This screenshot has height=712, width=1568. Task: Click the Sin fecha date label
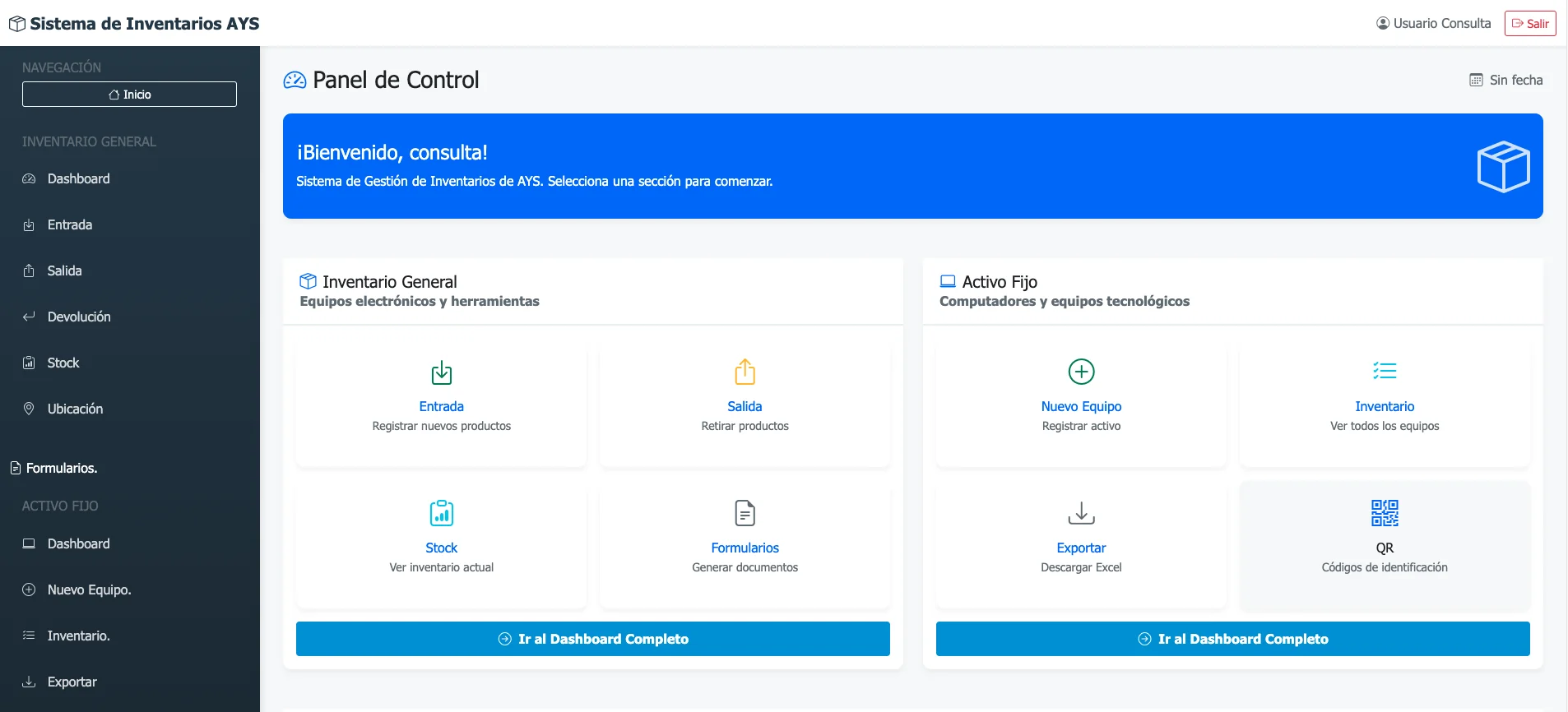click(x=1516, y=80)
